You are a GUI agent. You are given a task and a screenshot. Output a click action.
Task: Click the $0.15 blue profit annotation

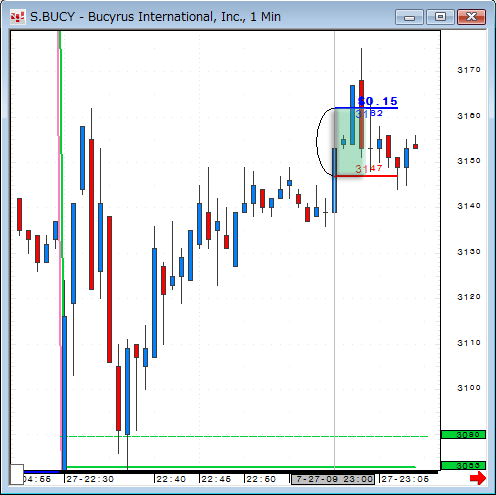(x=378, y=101)
